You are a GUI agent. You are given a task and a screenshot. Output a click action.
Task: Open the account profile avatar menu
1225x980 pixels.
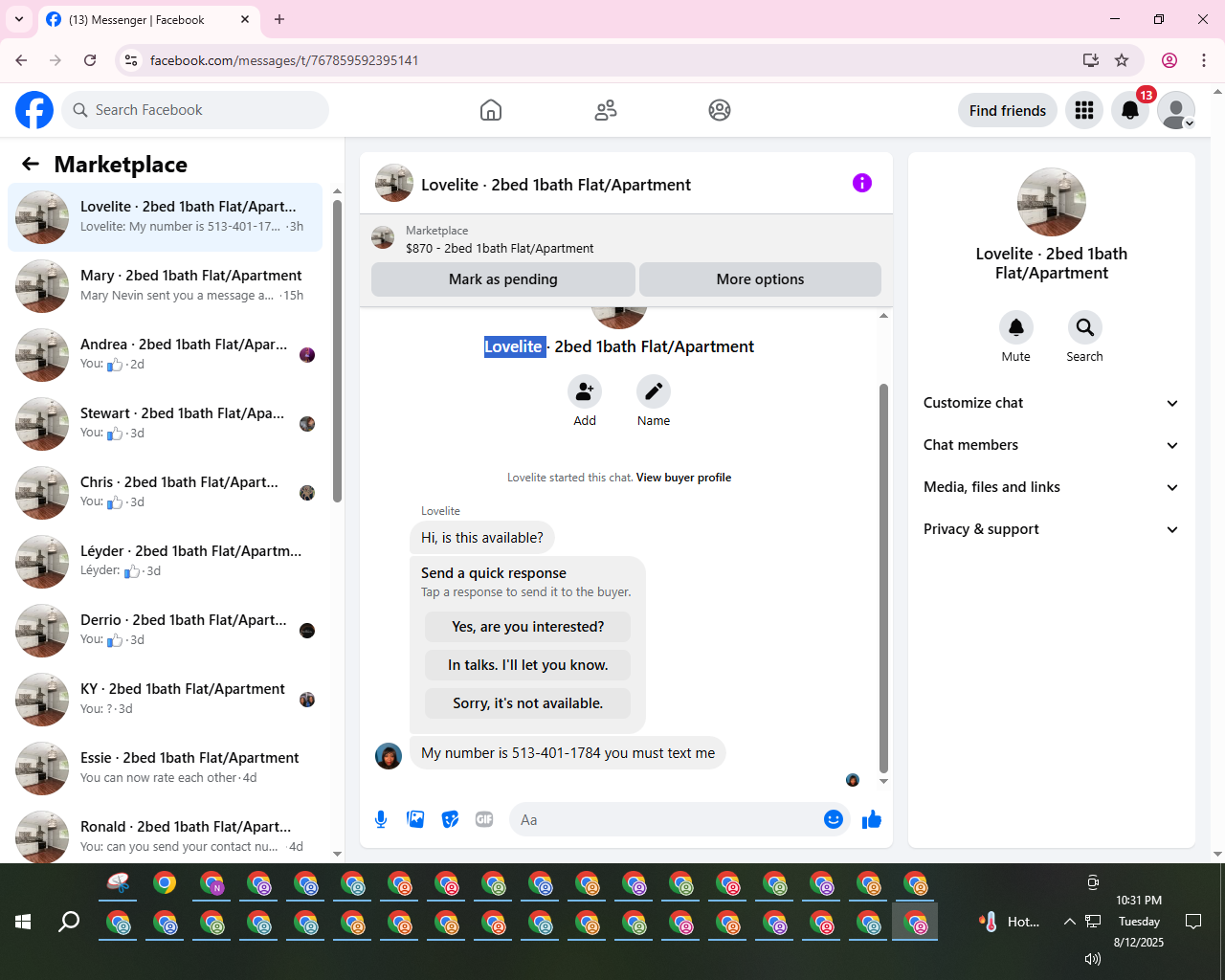[x=1176, y=110]
